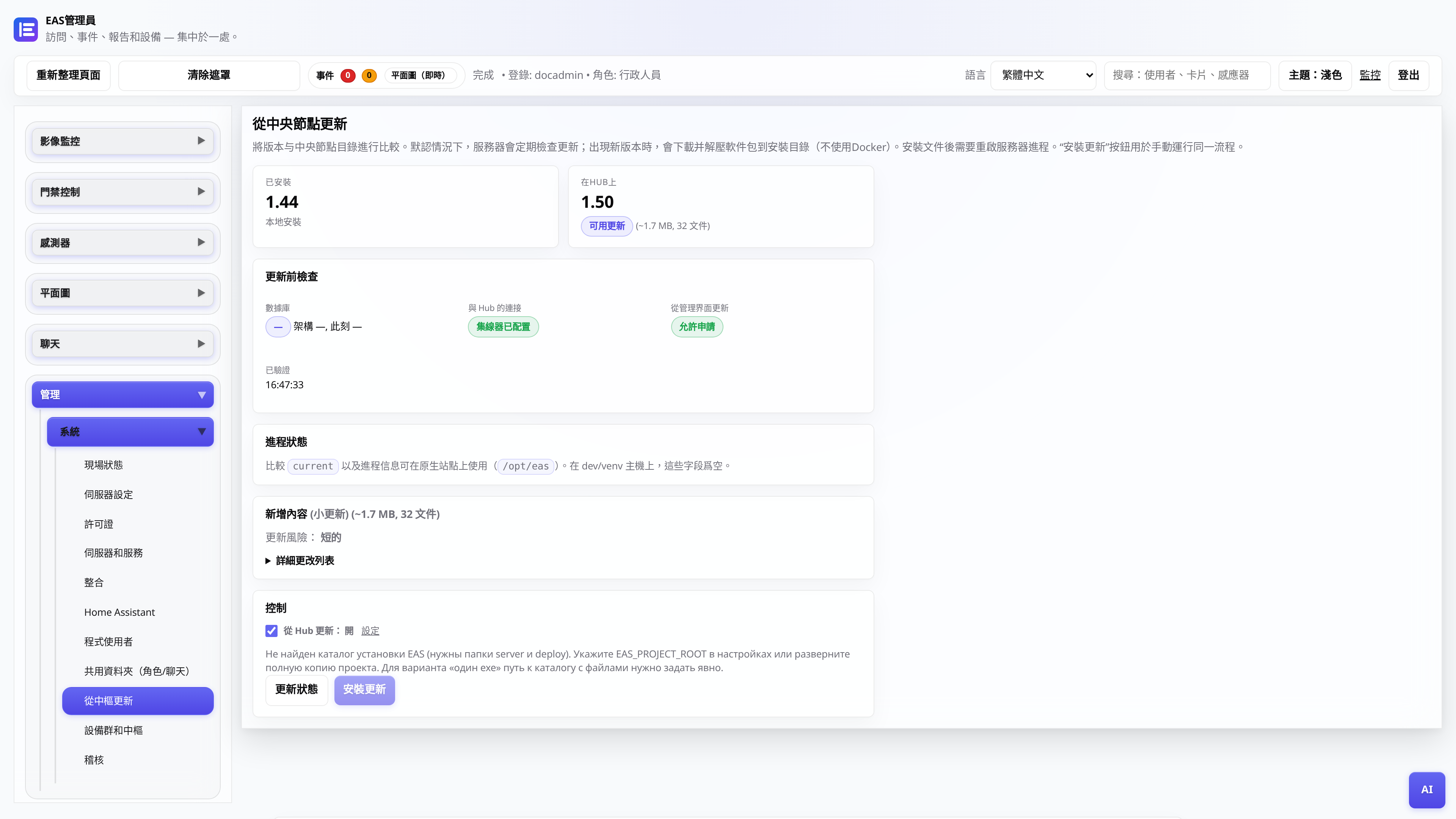Image resolution: width=1456 pixels, height=819 pixels.
Task: Toggle the 從 Hub 更新 checkbox
Action: pos(271,631)
